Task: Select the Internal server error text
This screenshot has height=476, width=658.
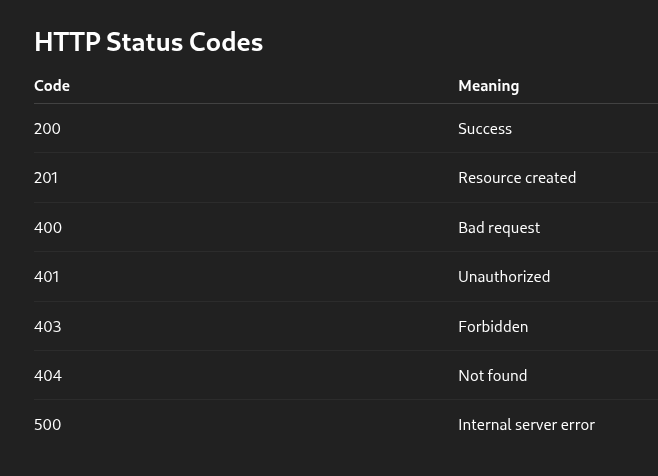Action: (527, 425)
